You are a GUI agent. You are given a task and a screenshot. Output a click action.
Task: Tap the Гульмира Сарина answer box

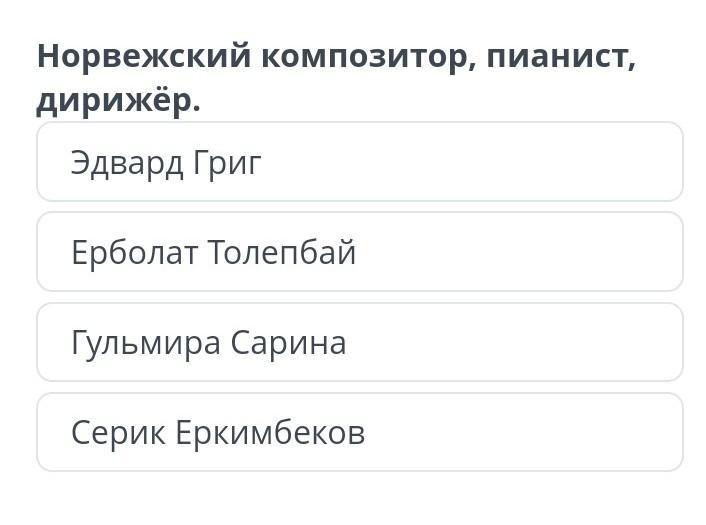click(359, 342)
